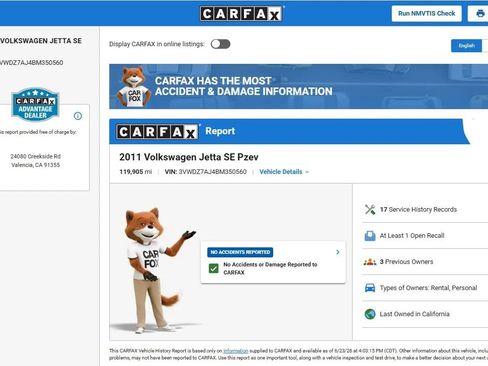Open At Least 1 Open Recall
This screenshot has height=366, width=488.
click(425, 236)
